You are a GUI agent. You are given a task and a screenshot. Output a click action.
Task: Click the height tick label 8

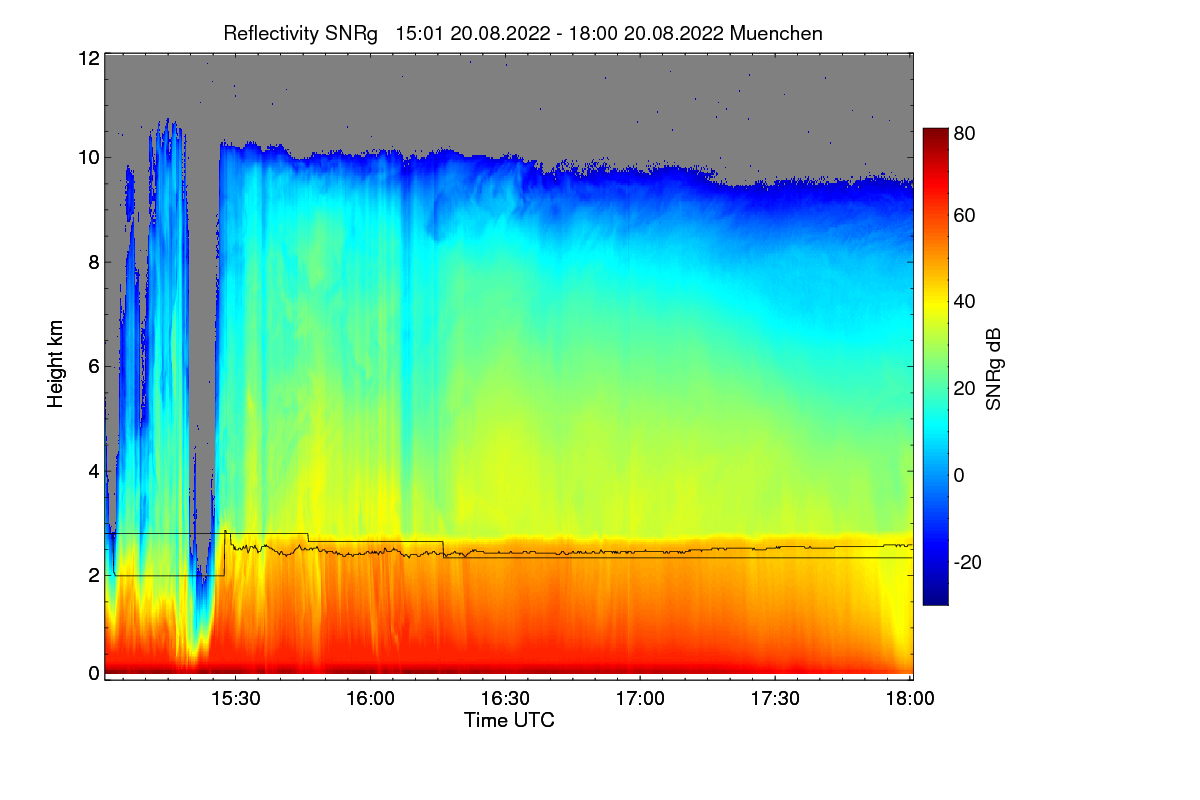click(x=93, y=262)
